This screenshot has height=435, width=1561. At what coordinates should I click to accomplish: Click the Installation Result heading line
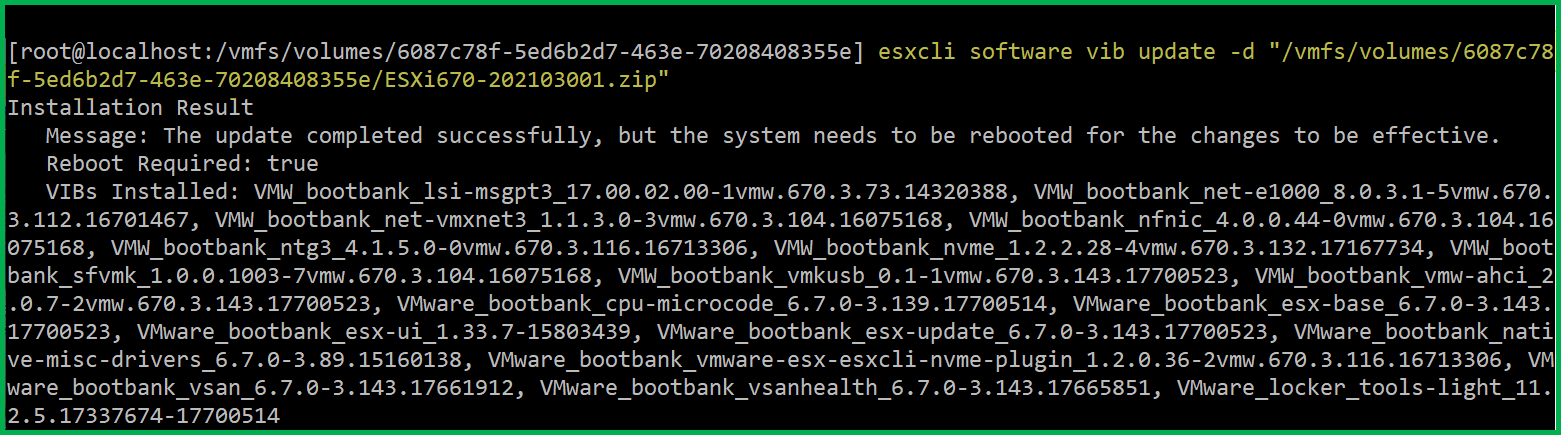(x=130, y=107)
